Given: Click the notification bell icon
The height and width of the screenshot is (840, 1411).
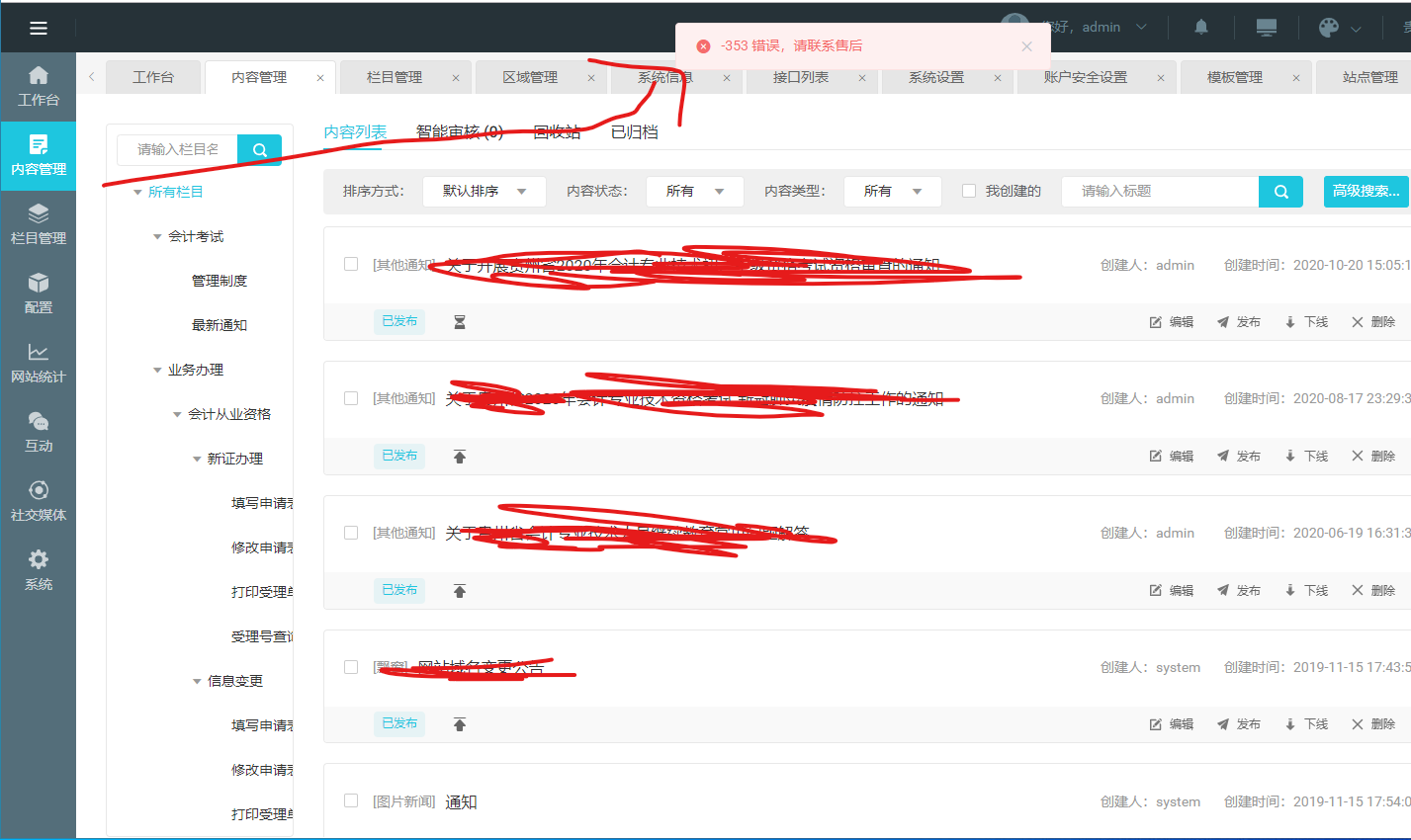Looking at the screenshot, I should tap(1201, 28).
